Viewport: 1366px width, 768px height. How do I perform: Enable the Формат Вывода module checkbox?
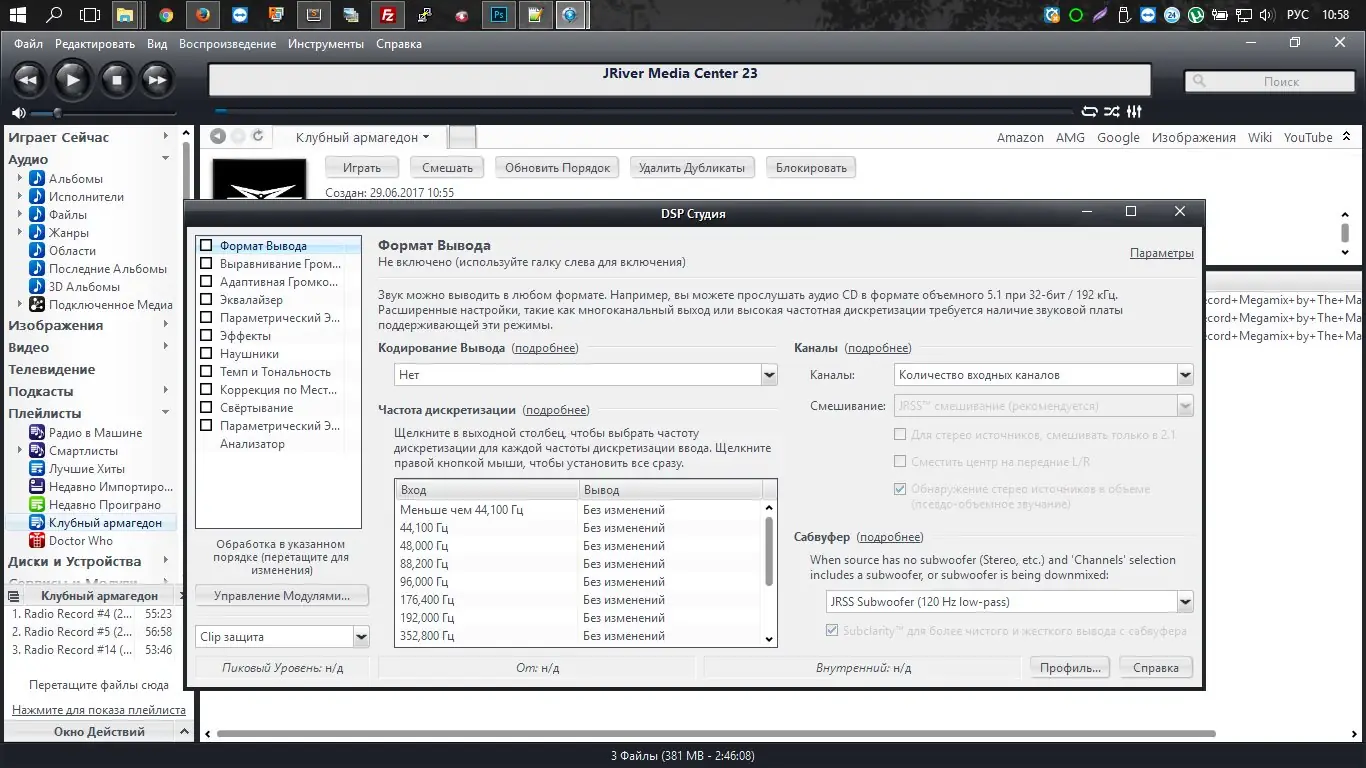[206, 245]
